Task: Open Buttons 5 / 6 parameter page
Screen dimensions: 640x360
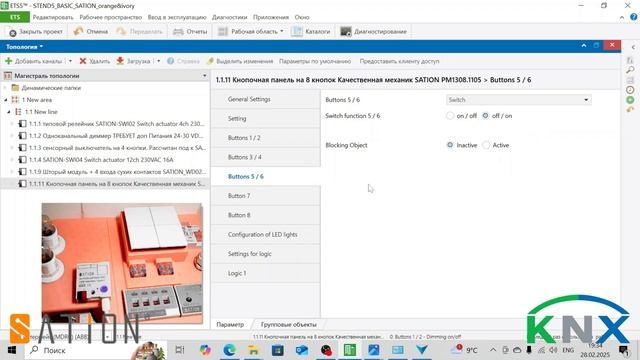Action: (266, 176)
